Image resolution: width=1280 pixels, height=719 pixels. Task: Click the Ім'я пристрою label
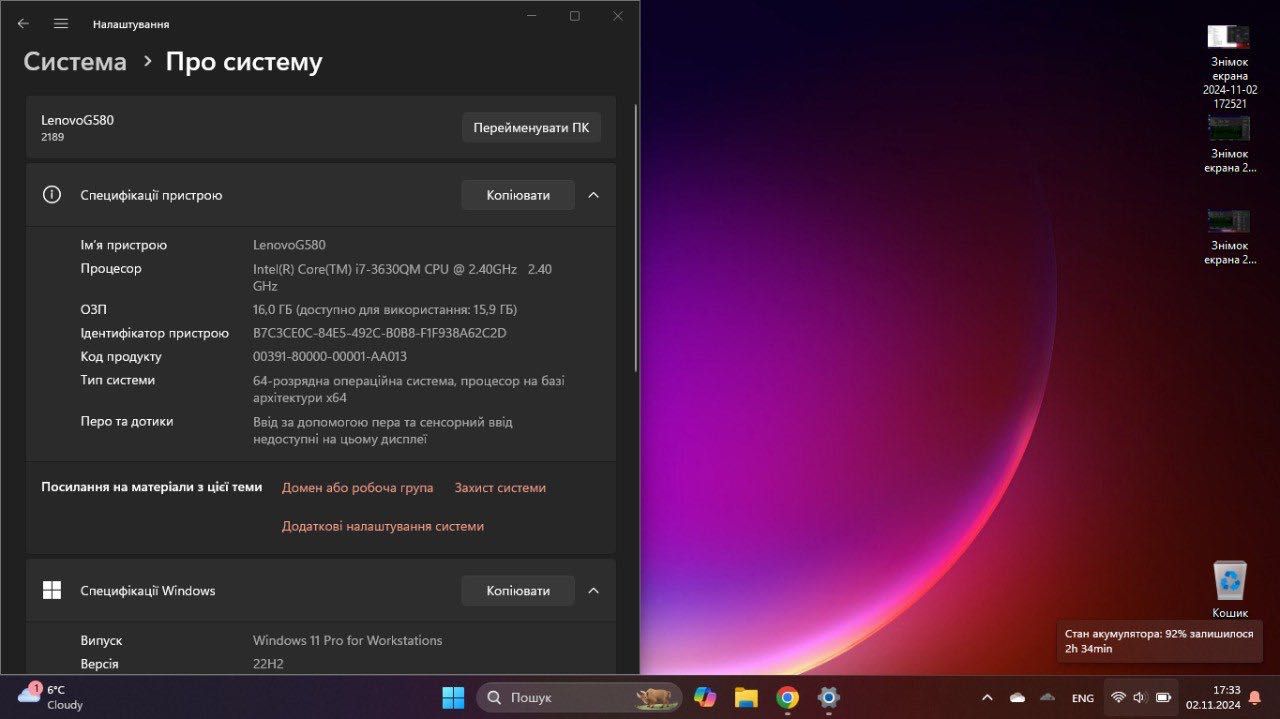click(x=124, y=245)
